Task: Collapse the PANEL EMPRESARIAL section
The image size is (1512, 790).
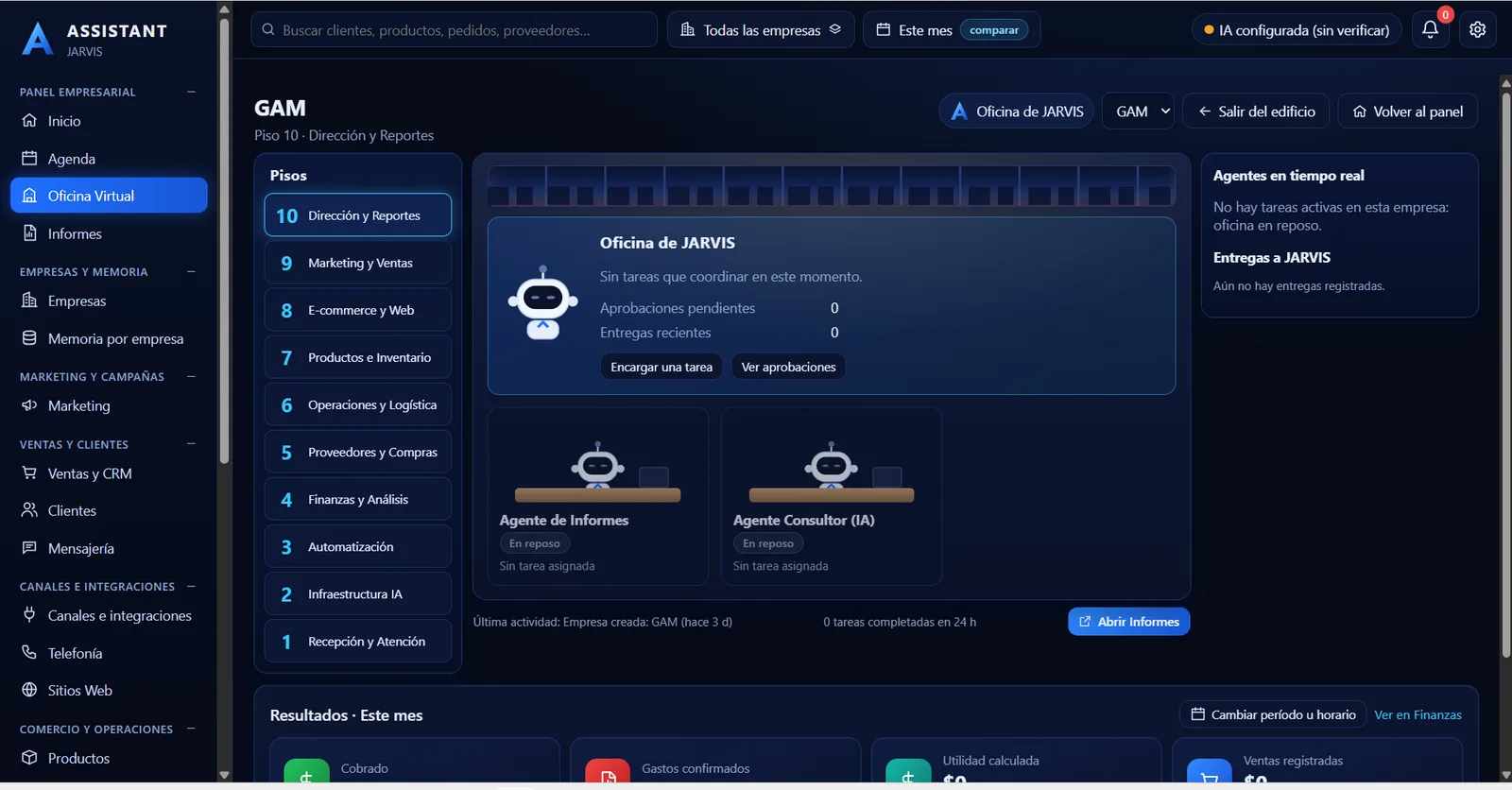Action: (x=191, y=92)
